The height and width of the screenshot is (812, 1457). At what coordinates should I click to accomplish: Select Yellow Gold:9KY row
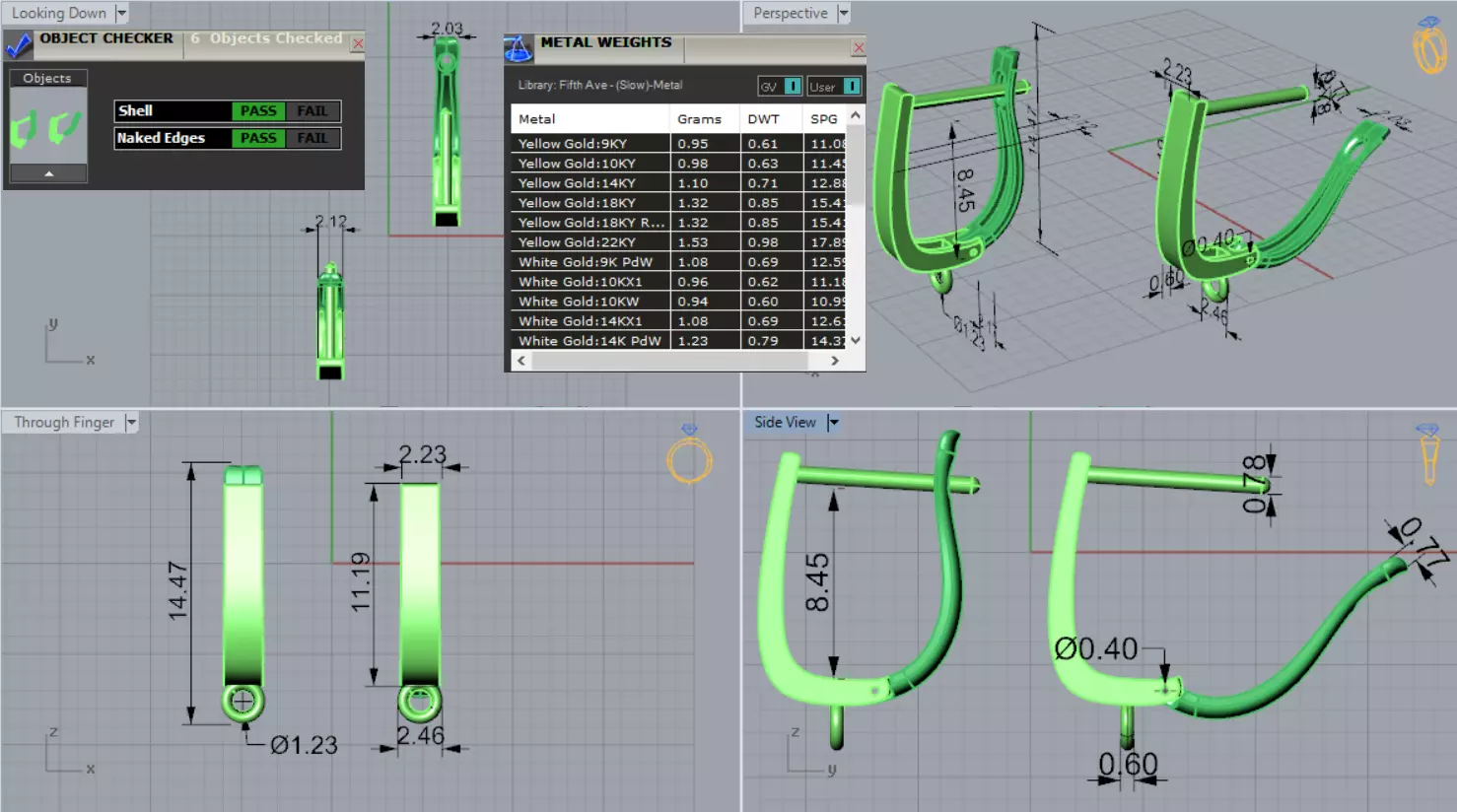tap(678, 144)
